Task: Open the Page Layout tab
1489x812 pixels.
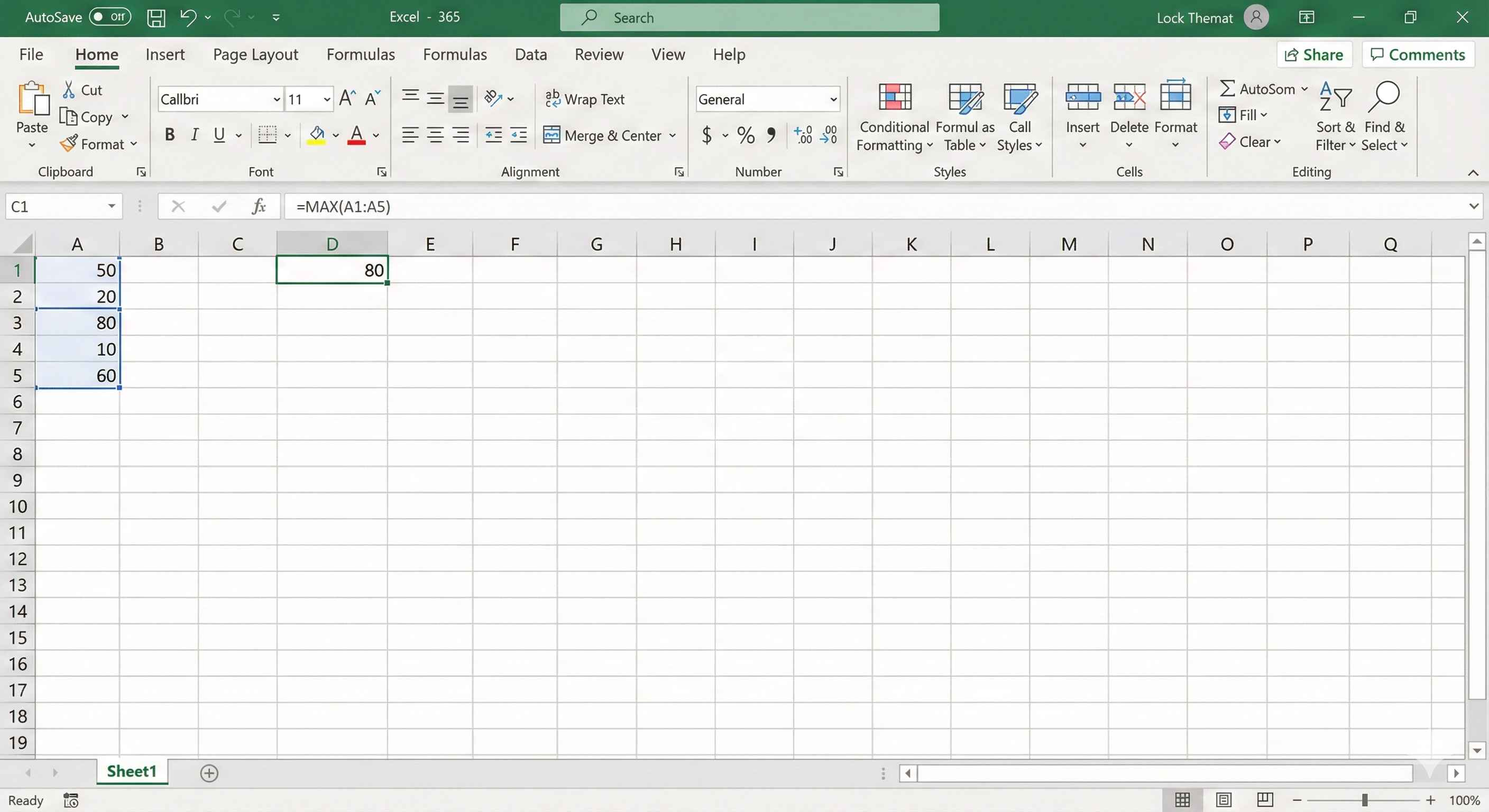Action: pos(255,54)
